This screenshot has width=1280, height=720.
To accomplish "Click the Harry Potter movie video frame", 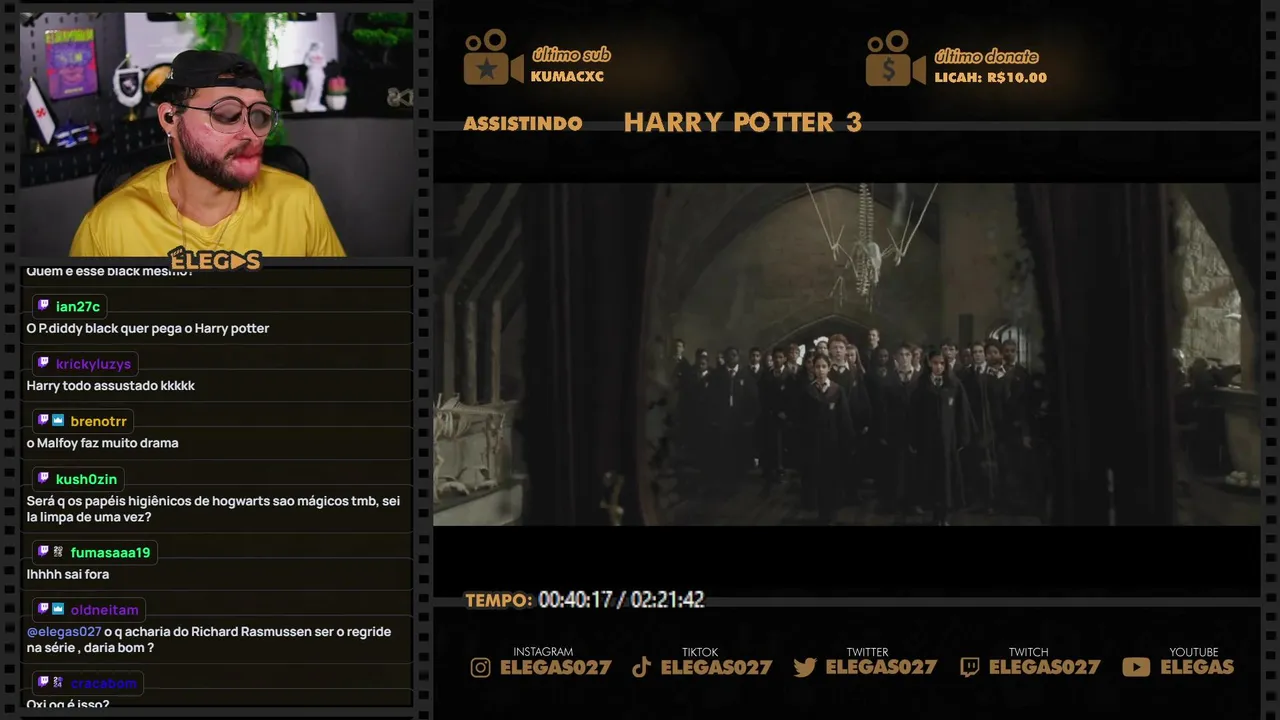I will [x=846, y=354].
